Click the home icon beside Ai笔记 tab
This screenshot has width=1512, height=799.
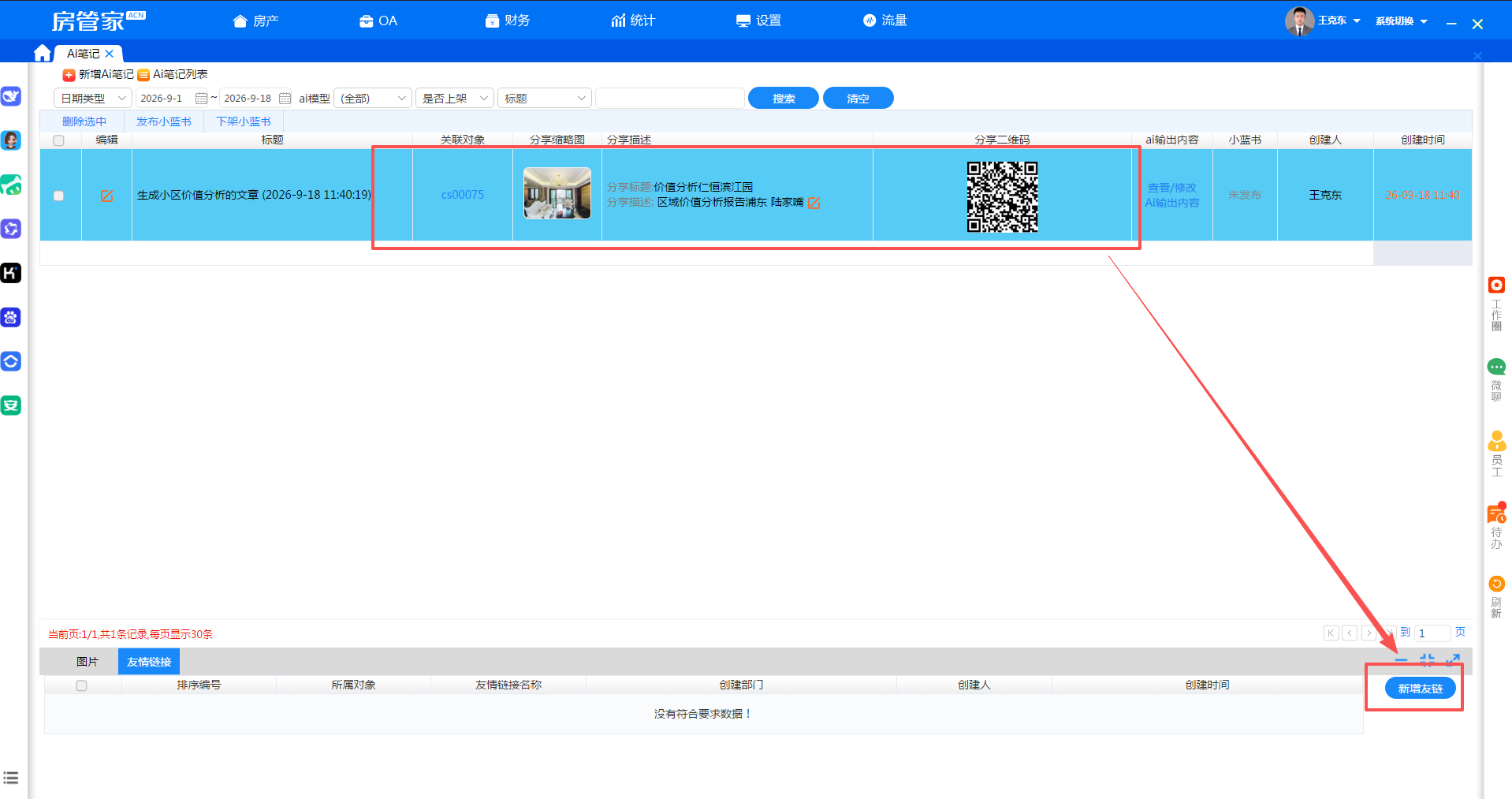(43, 53)
